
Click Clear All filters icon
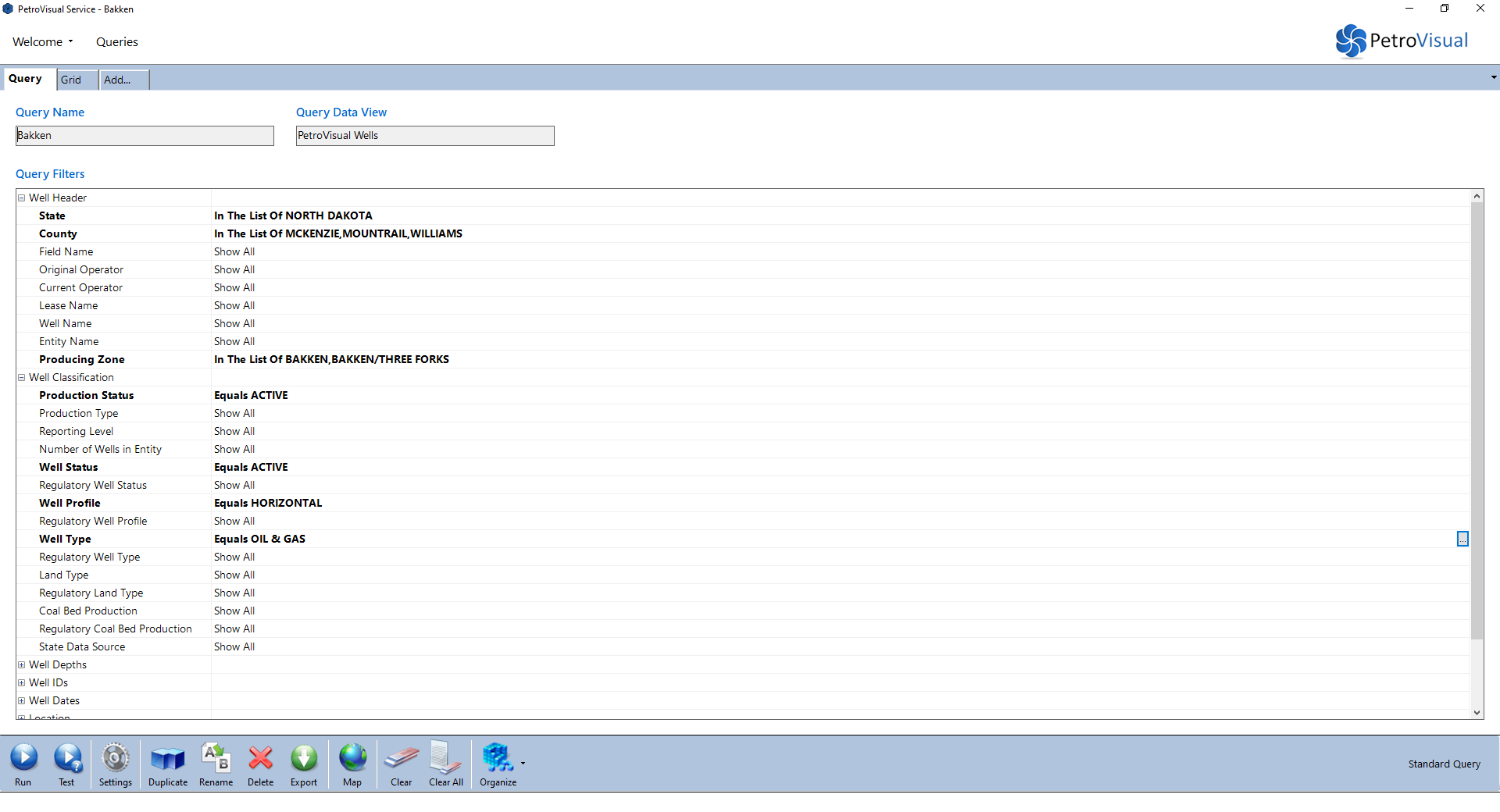click(x=445, y=764)
